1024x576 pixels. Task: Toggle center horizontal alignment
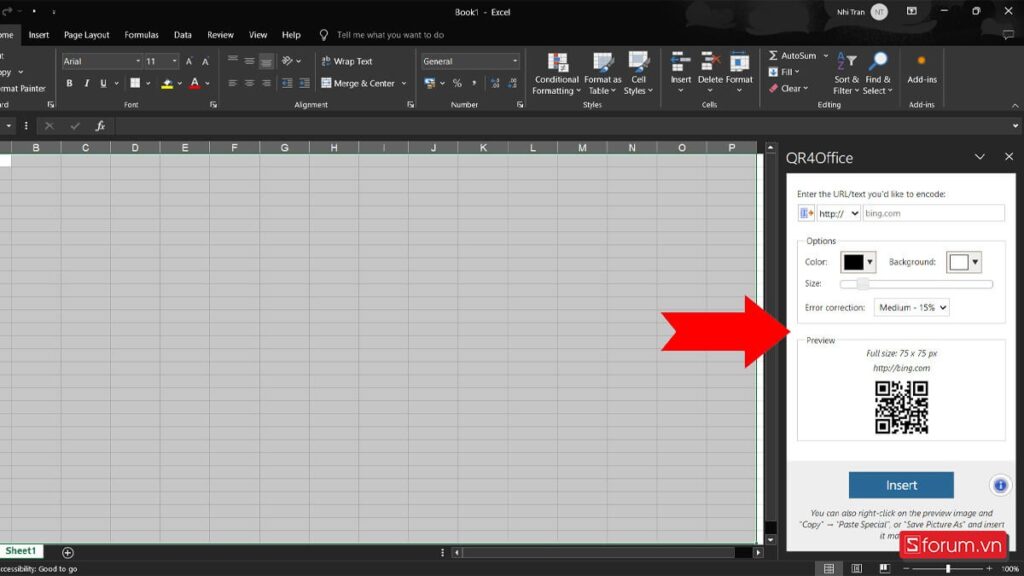pos(249,84)
